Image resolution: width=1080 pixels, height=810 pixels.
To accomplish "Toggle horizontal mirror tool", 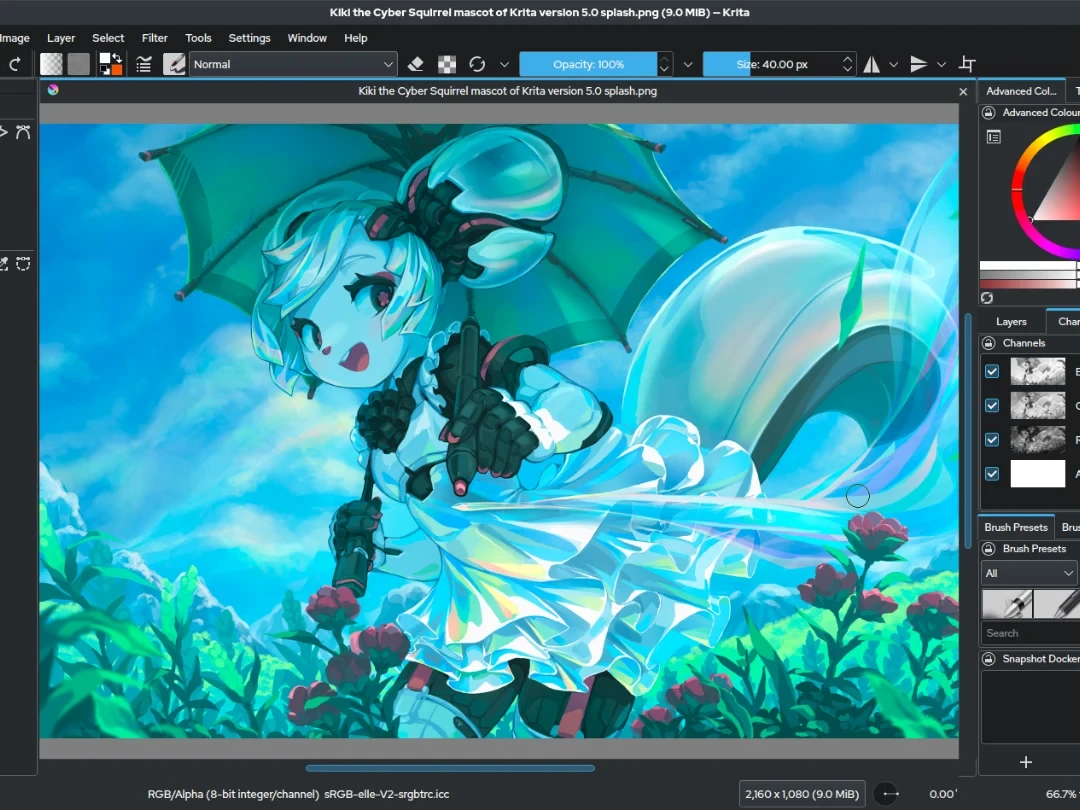I will pyautogui.click(x=871, y=64).
